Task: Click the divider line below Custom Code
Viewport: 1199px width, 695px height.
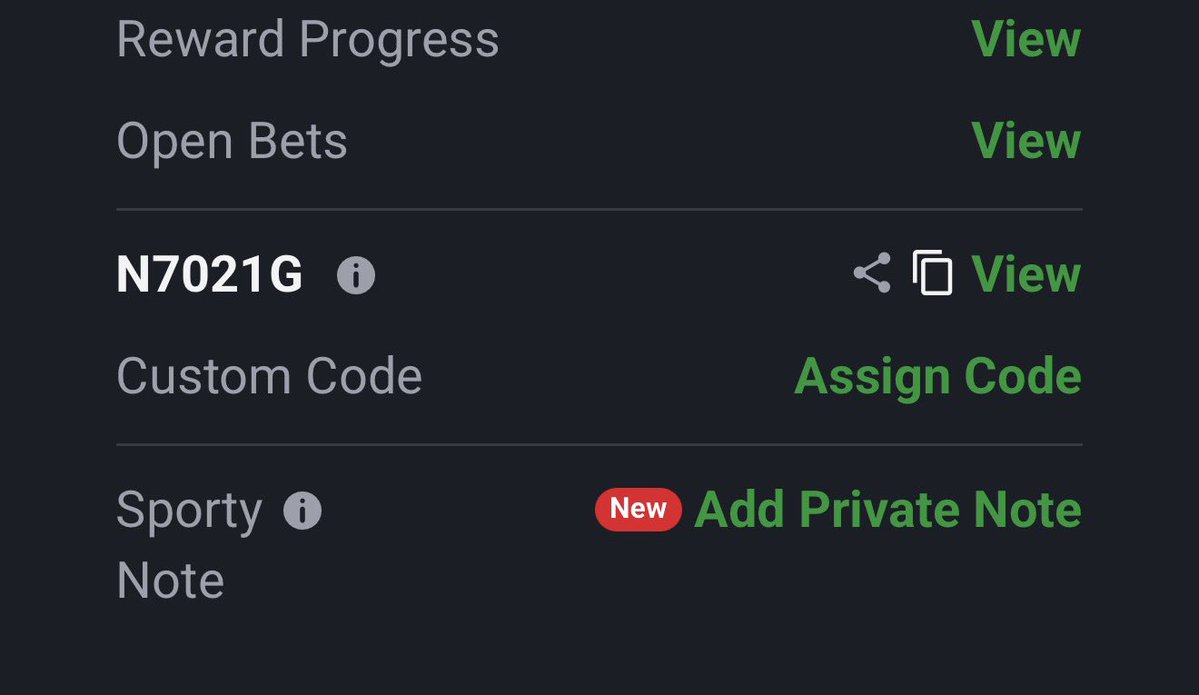Action: pos(600,444)
